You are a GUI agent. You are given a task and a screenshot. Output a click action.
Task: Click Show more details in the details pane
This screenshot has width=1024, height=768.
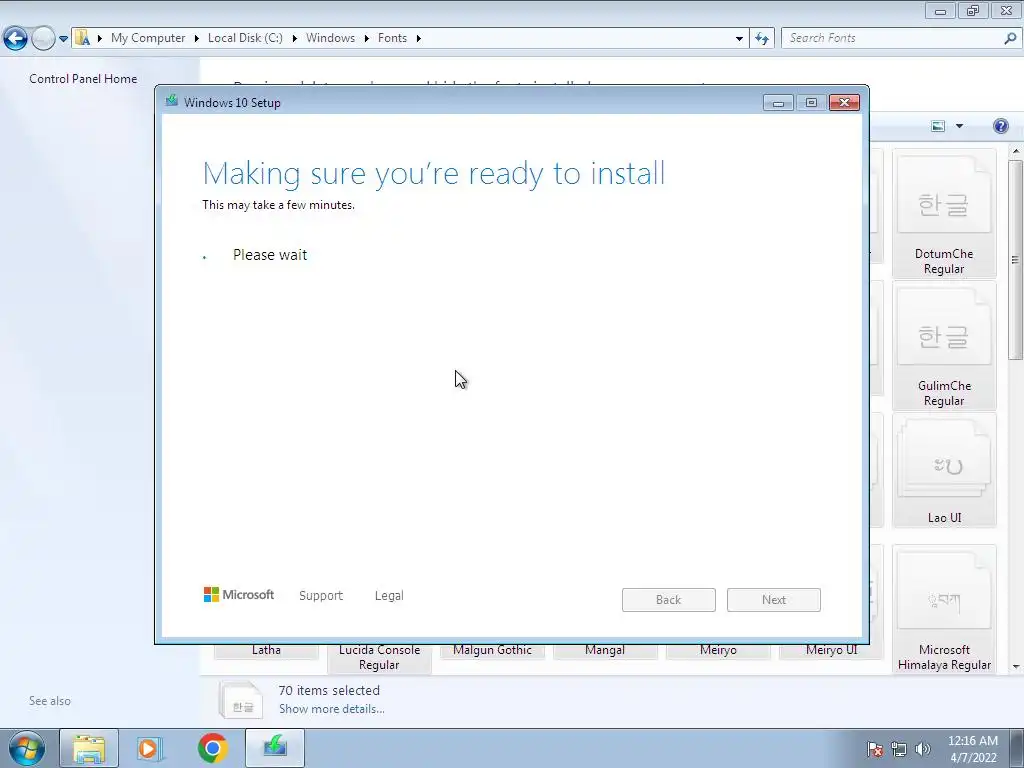click(x=331, y=709)
